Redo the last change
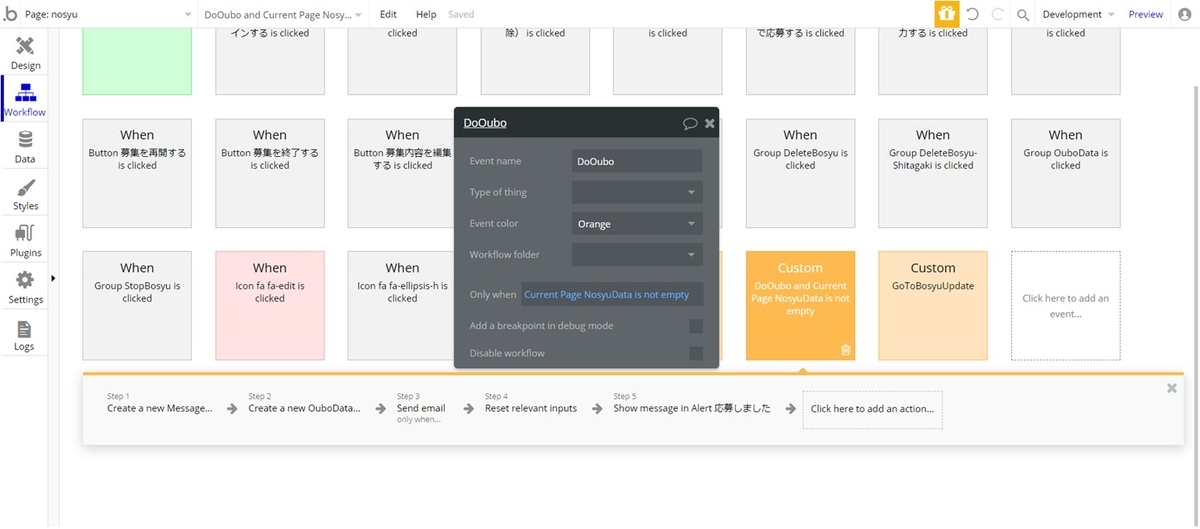The image size is (1200, 529). pos(997,14)
